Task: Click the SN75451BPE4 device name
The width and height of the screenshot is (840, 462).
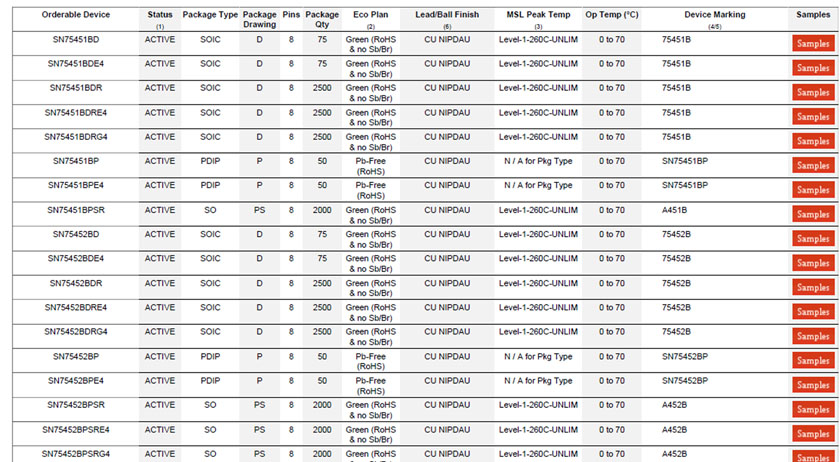Action: pyautogui.click(x=75, y=185)
